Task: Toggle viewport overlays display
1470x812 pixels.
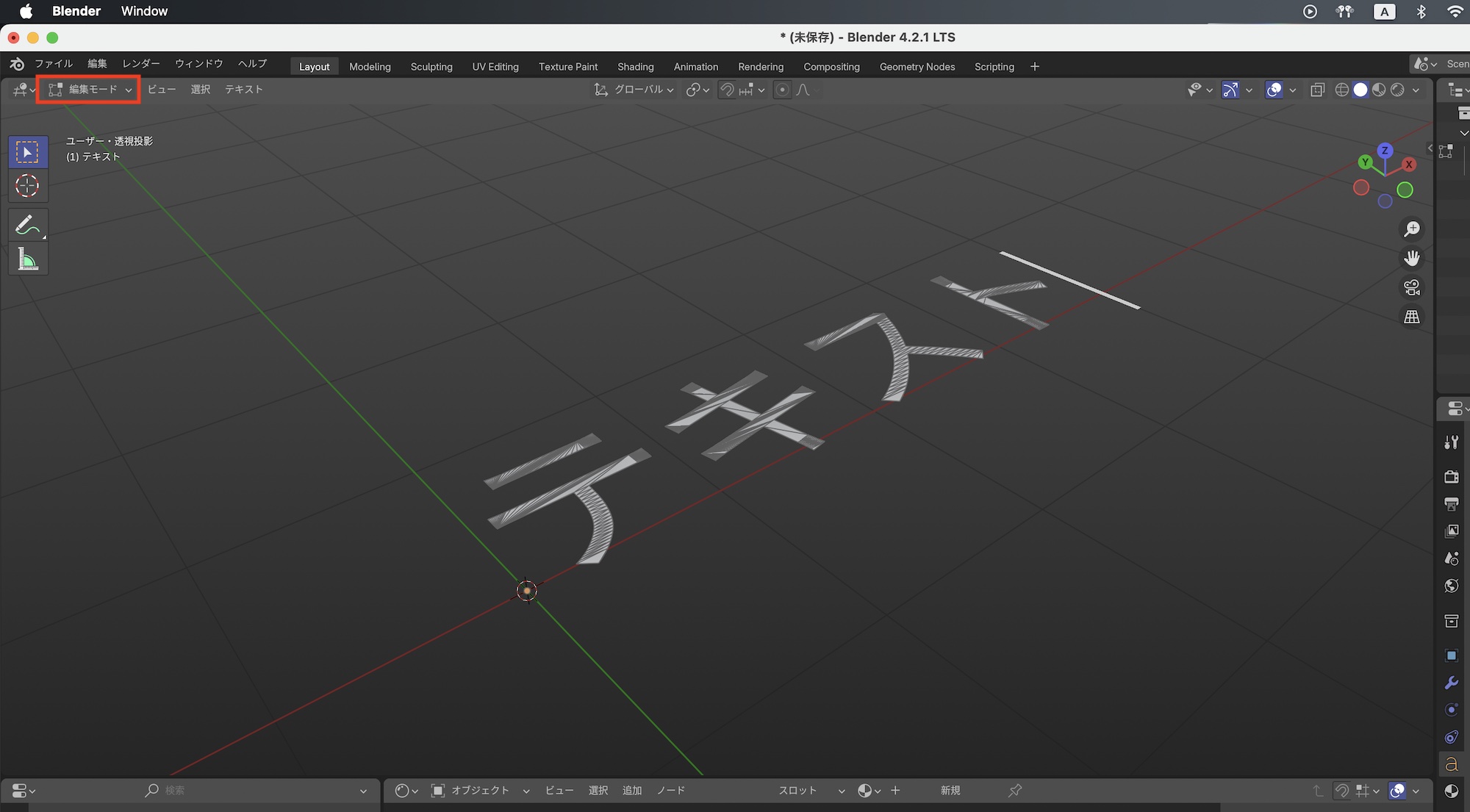Action: coord(1274,90)
